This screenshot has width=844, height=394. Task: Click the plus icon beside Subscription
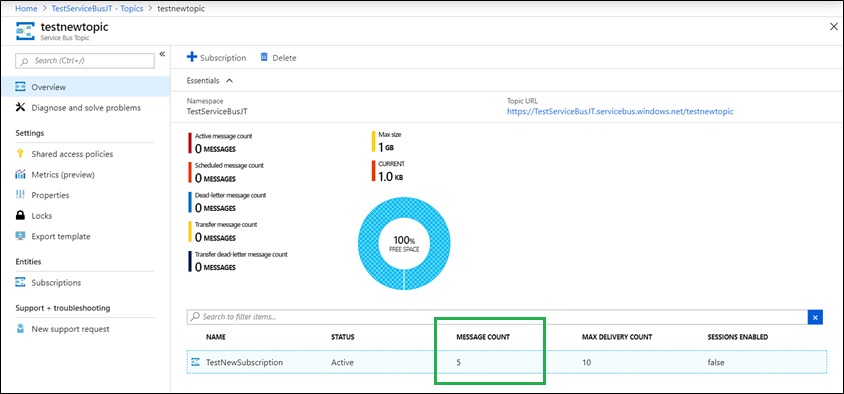coord(192,57)
